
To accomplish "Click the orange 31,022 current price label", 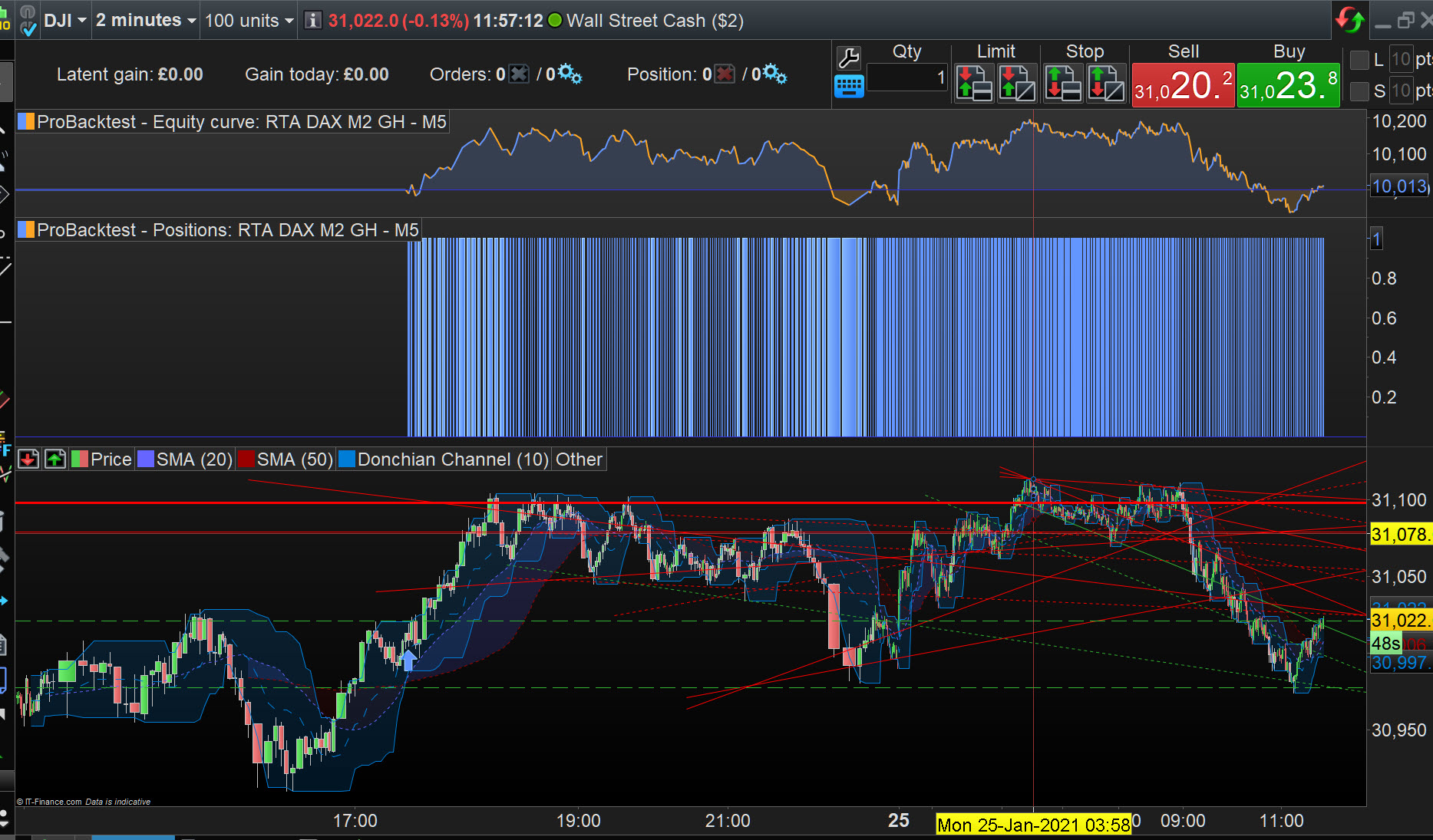I will point(1401,620).
